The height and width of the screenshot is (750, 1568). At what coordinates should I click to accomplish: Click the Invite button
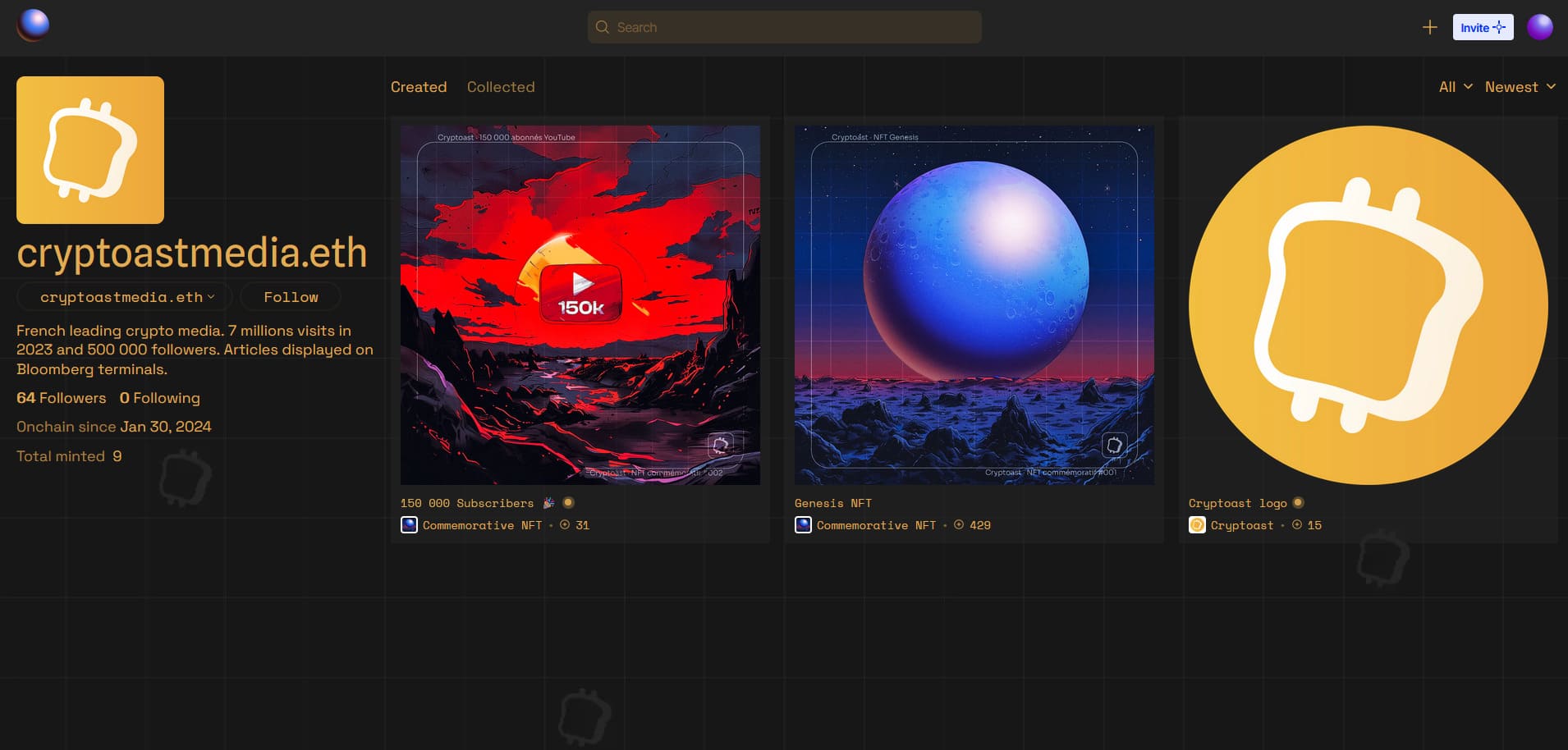(1483, 26)
